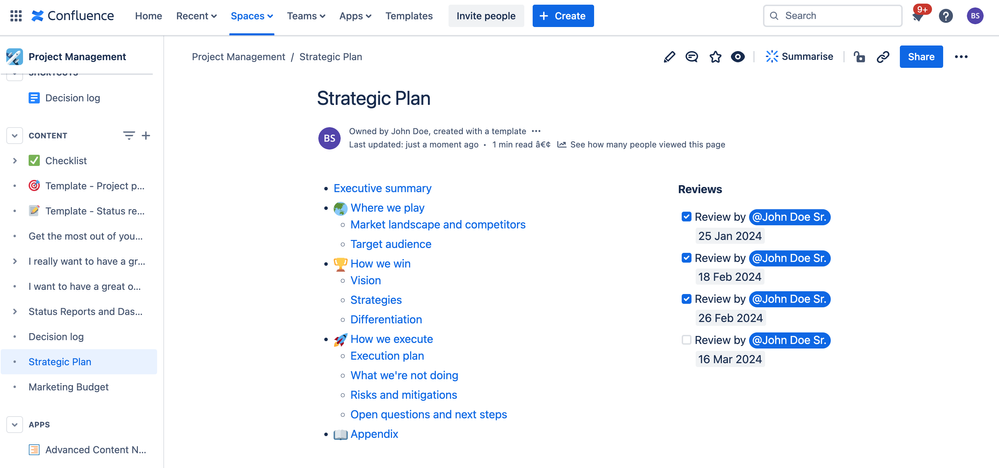The image size is (999, 468).
Task: Click See how many people viewed this page
Action: [x=647, y=145]
